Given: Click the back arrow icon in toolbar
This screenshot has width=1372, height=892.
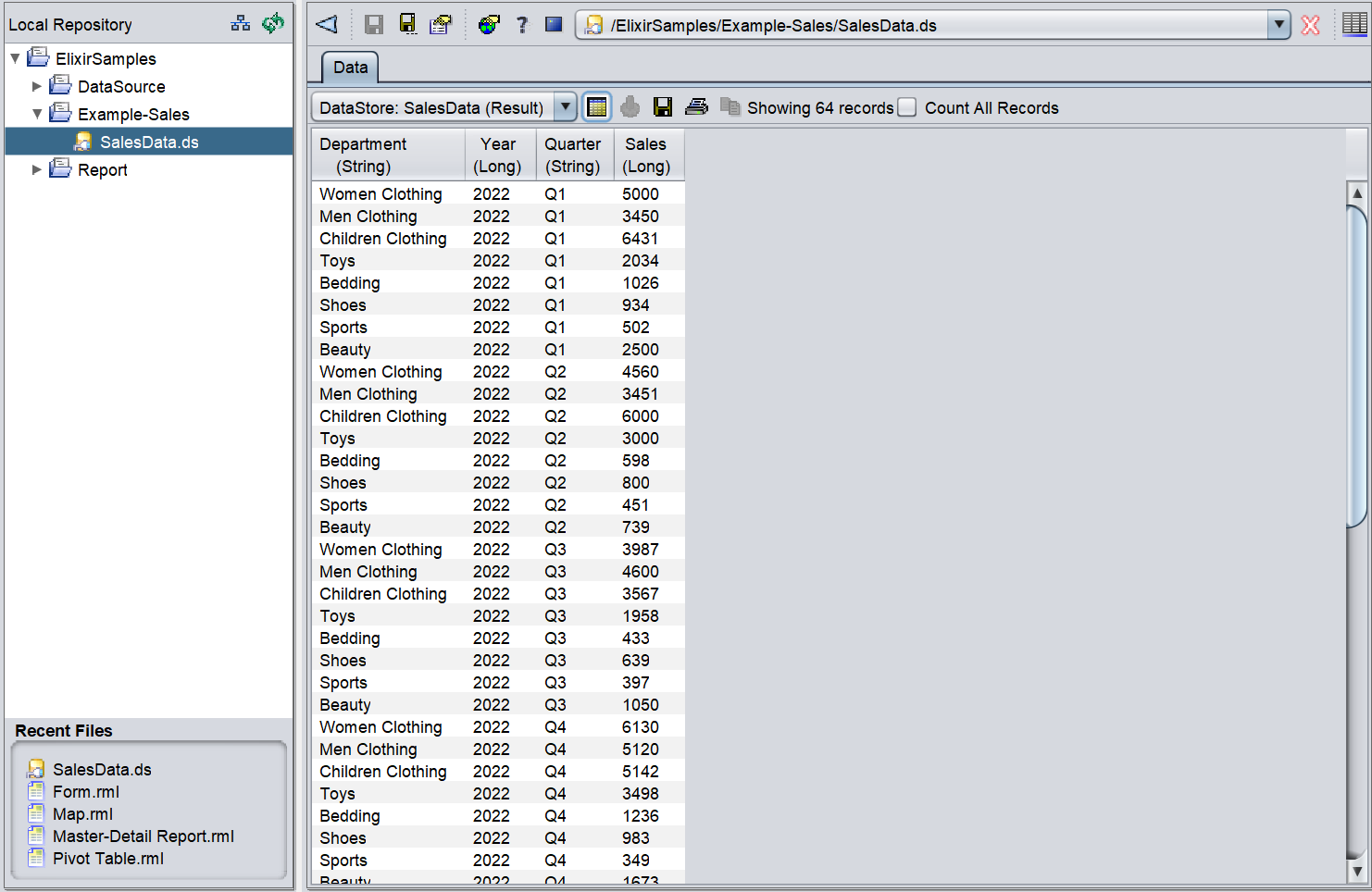Looking at the screenshot, I should click(327, 24).
